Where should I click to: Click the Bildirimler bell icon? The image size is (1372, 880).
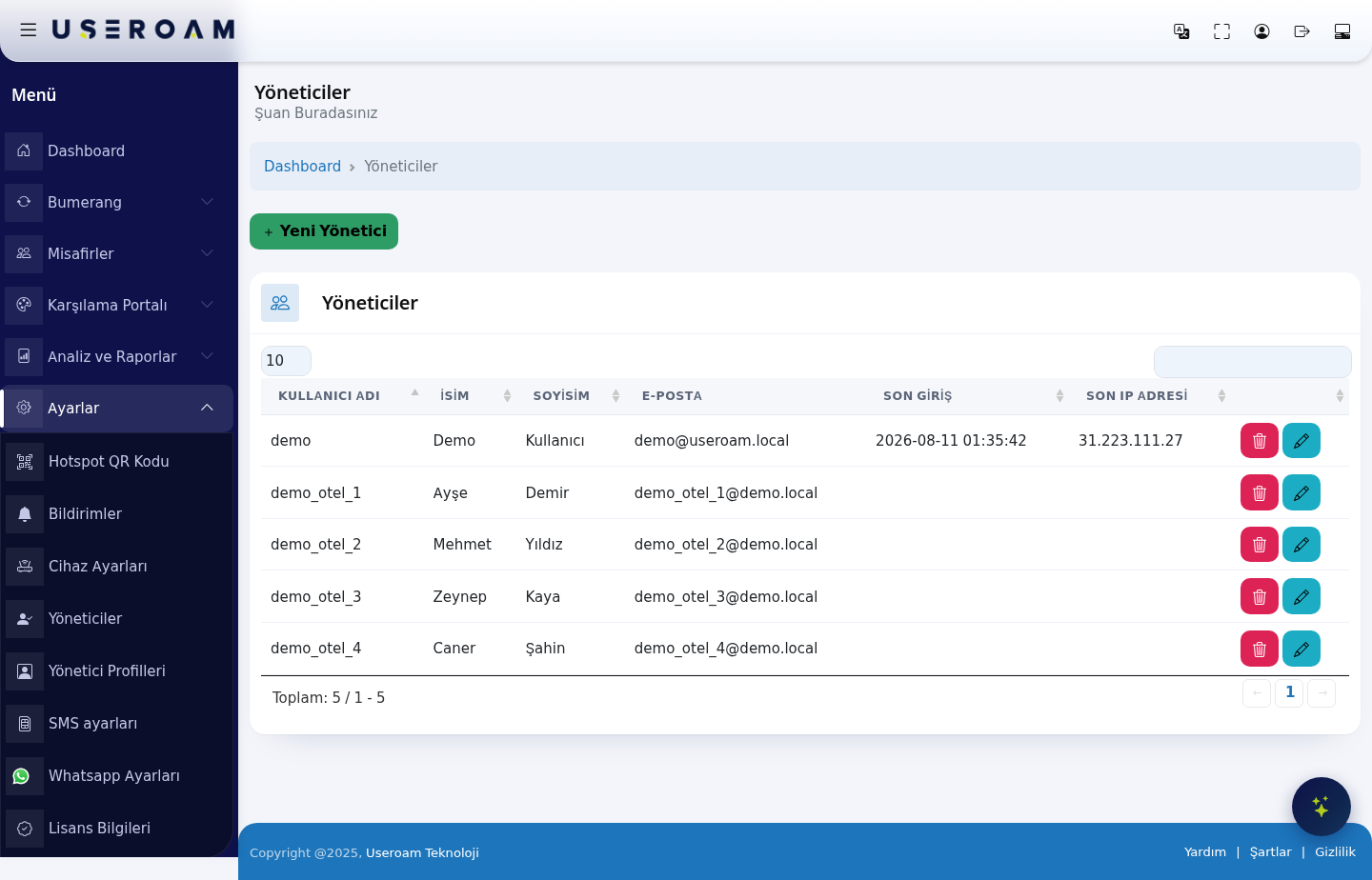[x=25, y=514]
